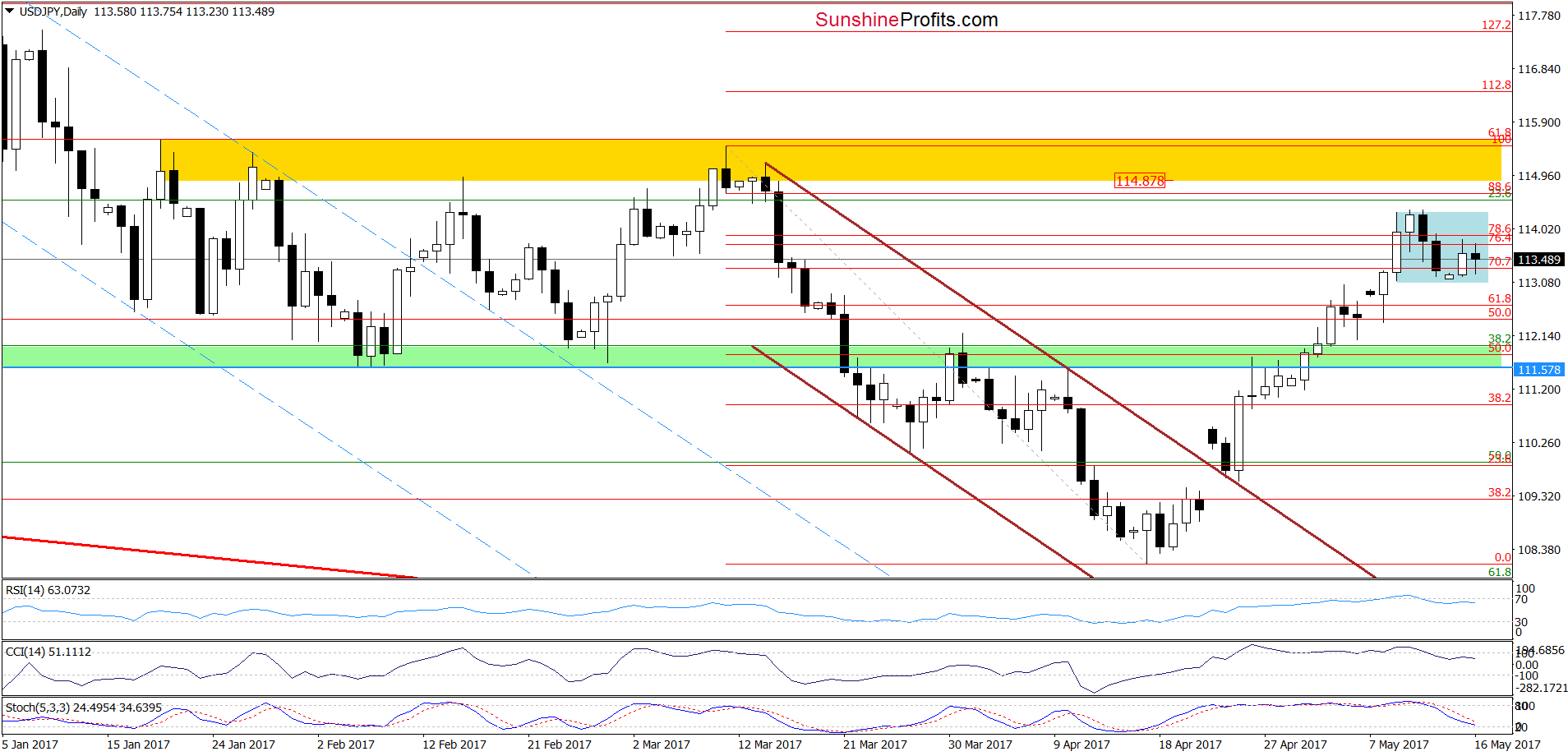Click the 114.020 price axis label
The height and width of the screenshot is (756, 1568).
[1539, 229]
